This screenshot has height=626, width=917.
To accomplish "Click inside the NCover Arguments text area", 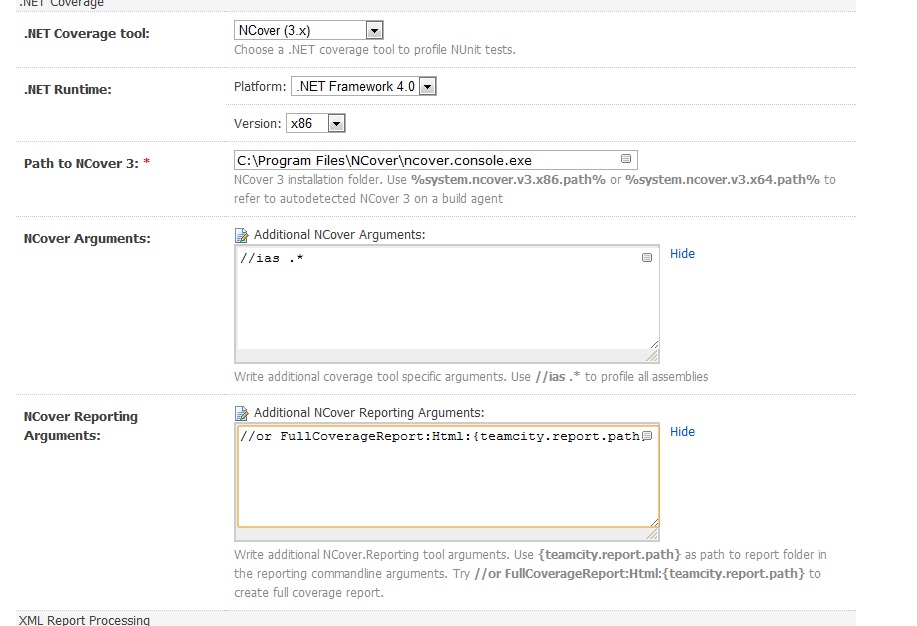I will [447, 297].
